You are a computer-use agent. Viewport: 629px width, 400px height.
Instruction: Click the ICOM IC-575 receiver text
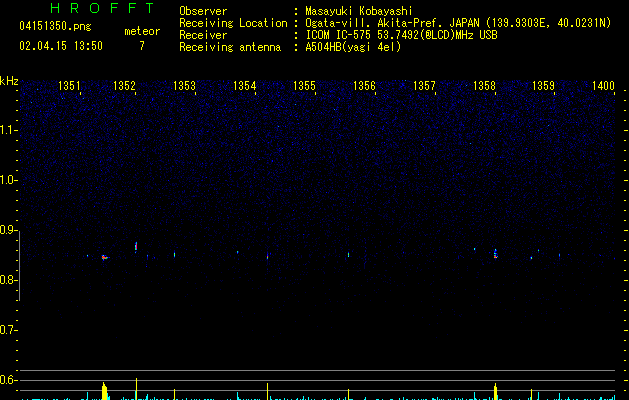tap(401, 35)
